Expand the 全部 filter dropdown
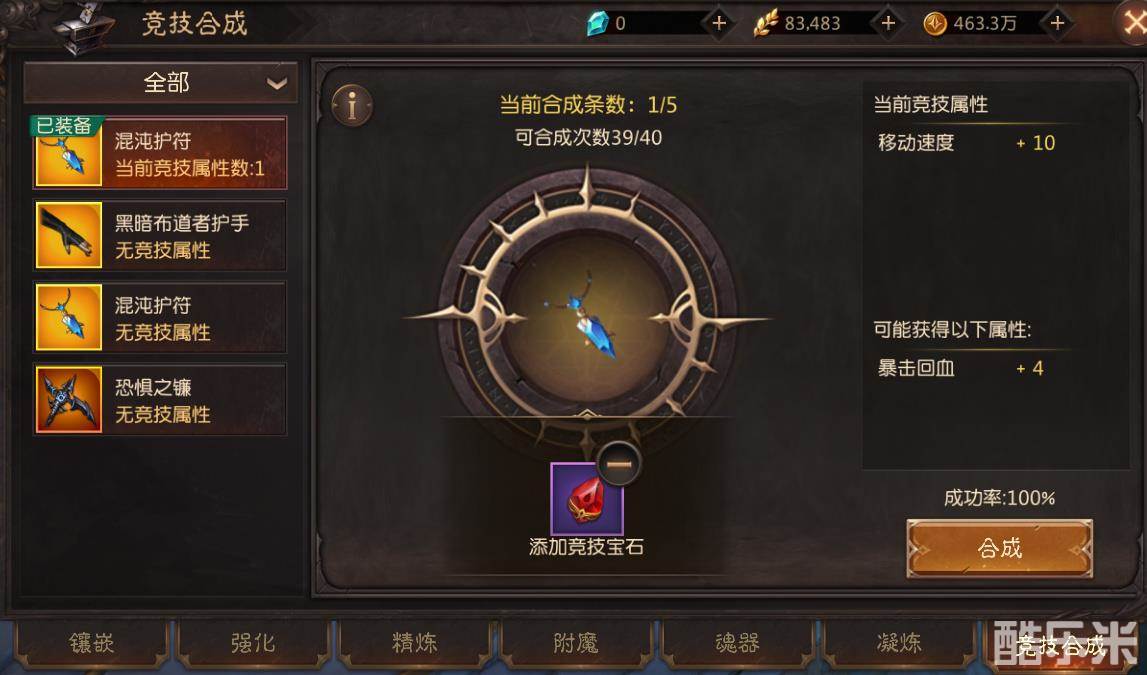The image size is (1147, 675). point(161,83)
